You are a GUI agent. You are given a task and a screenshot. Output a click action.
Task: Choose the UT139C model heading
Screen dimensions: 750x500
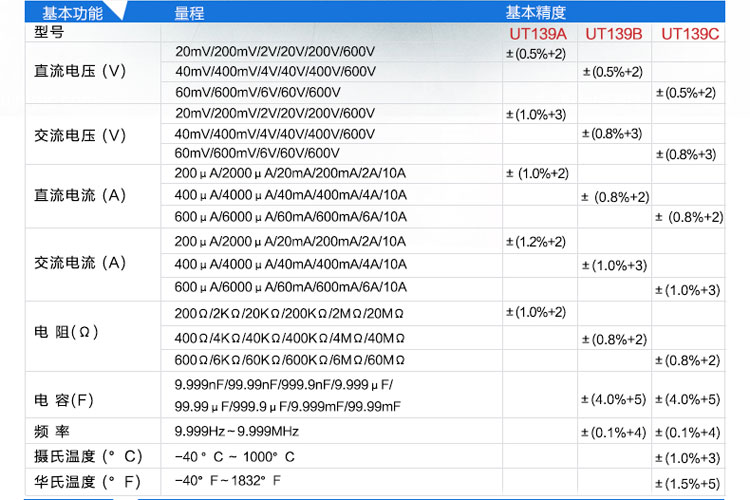[x=690, y=33]
